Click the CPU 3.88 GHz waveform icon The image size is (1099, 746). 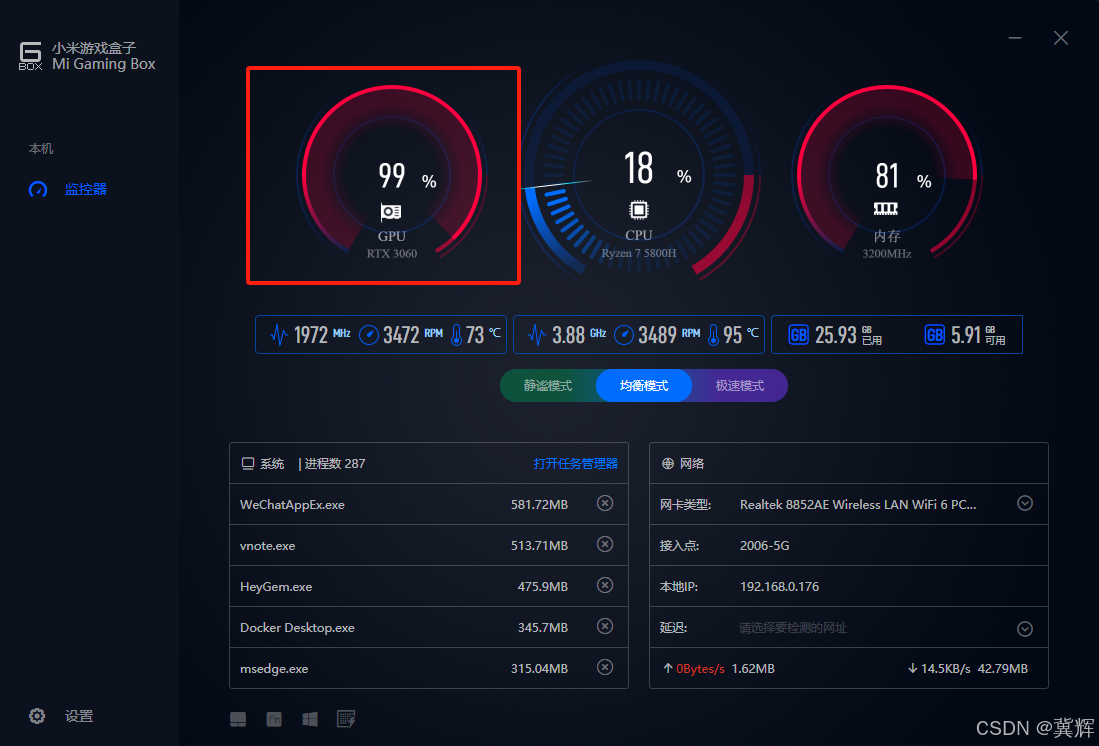pyautogui.click(x=537, y=334)
